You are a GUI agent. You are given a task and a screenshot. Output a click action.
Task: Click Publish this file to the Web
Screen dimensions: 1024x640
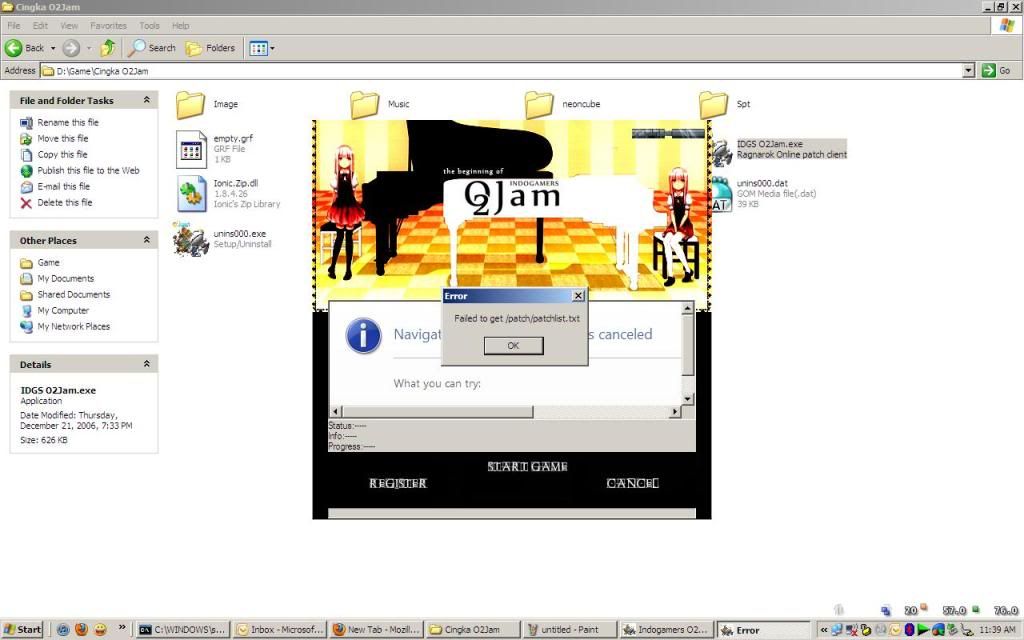click(x=88, y=170)
